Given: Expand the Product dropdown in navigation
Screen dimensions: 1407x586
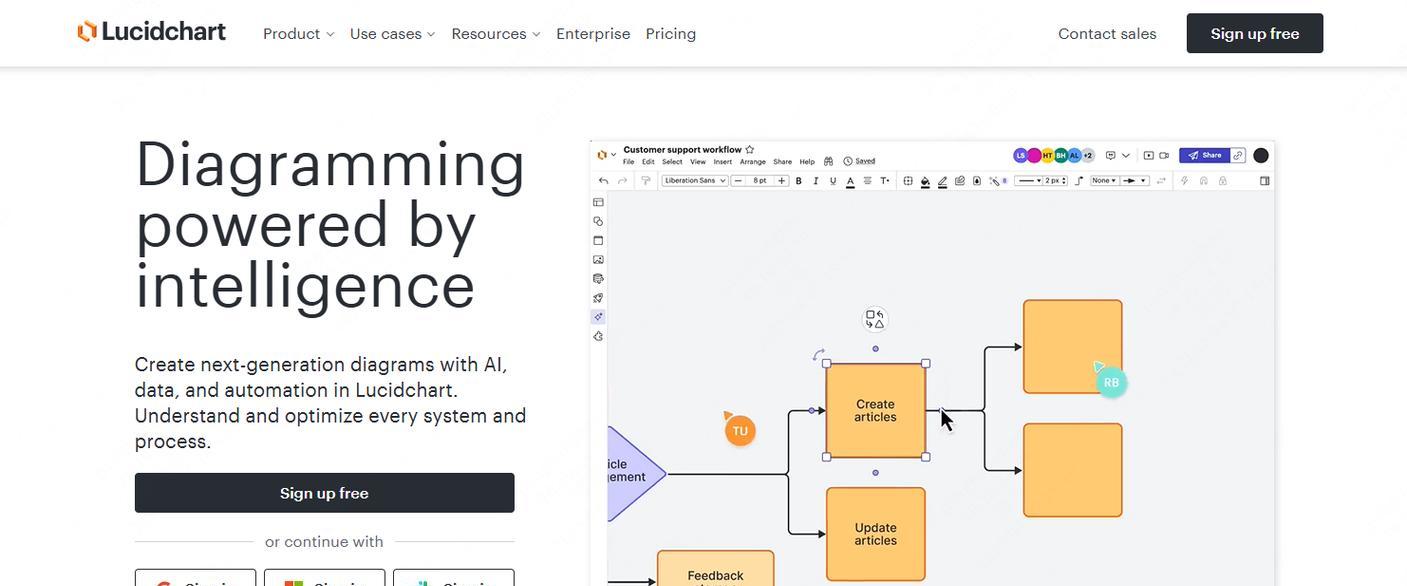Looking at the screenshot, I should pos(298,33).
